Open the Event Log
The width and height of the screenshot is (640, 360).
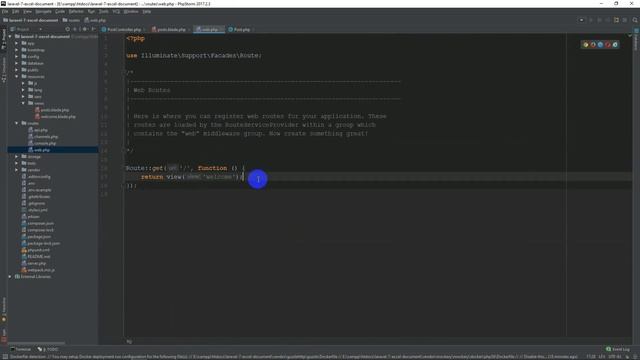(x=618, y=349)
